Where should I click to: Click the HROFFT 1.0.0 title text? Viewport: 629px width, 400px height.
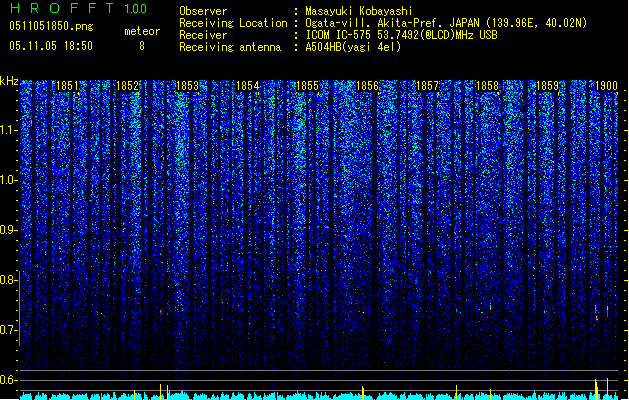coord(79,8)
